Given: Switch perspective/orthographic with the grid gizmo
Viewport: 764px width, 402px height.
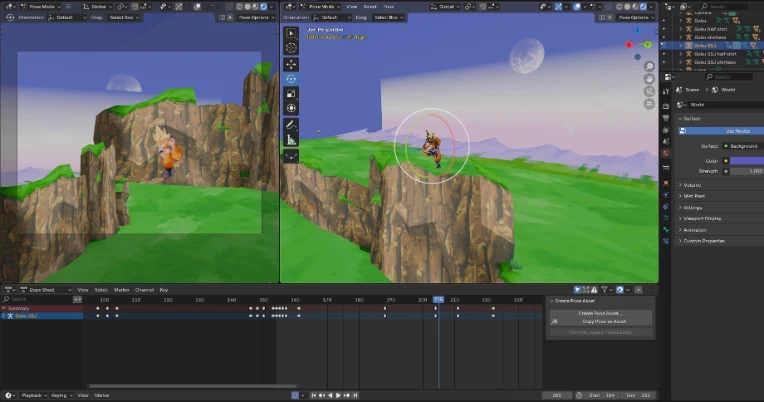Looking at the screenshot, I should click(649, 104).
